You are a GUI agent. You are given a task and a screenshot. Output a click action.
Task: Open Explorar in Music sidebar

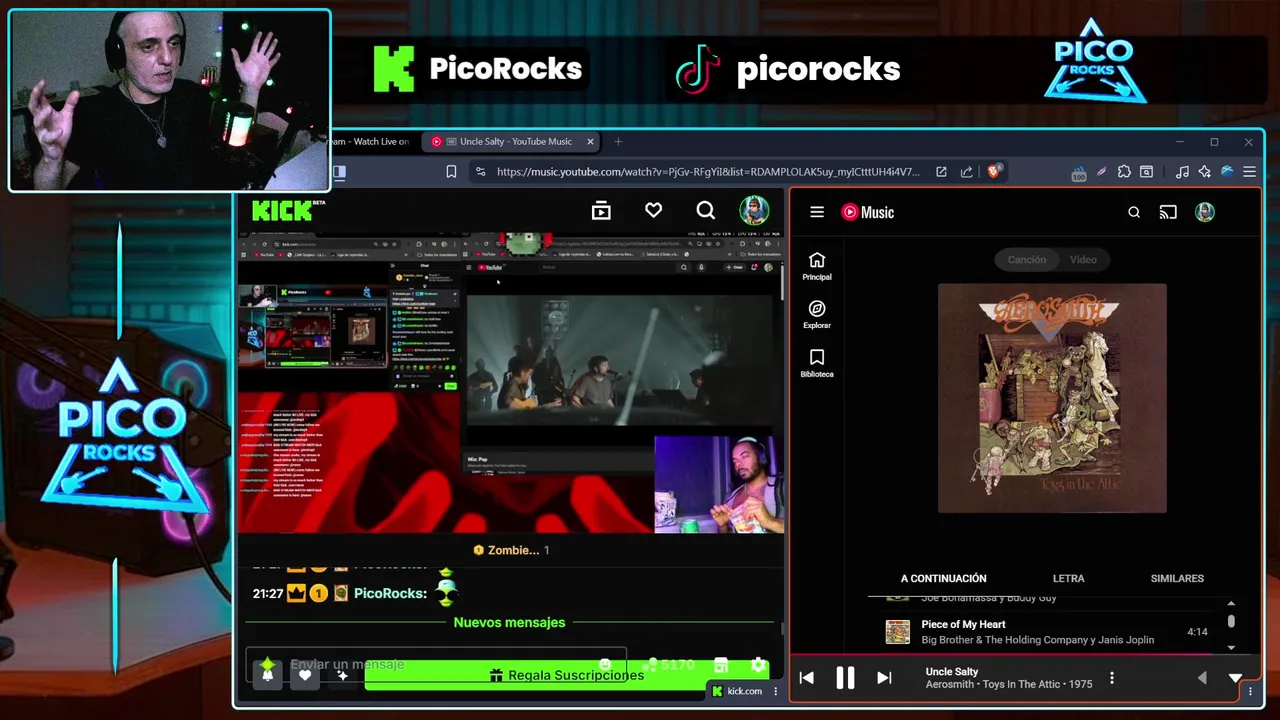817,315
